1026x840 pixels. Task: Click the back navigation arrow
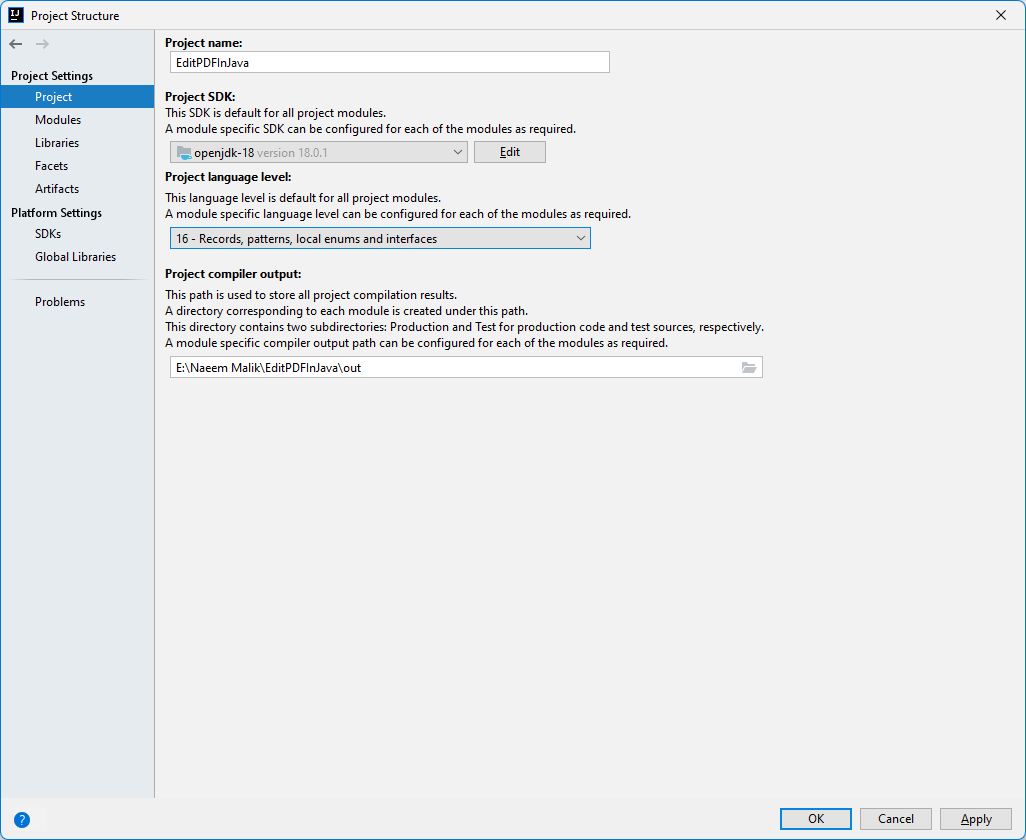[x=14, y=44]
